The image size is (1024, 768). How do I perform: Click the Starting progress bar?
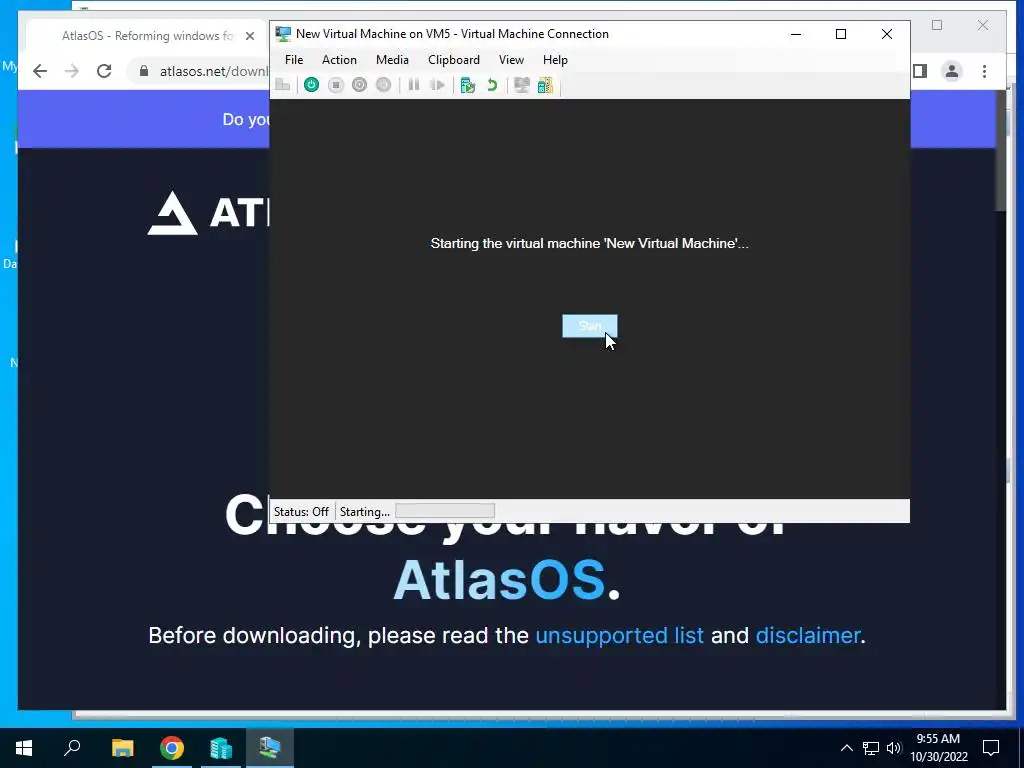(445, 511)
